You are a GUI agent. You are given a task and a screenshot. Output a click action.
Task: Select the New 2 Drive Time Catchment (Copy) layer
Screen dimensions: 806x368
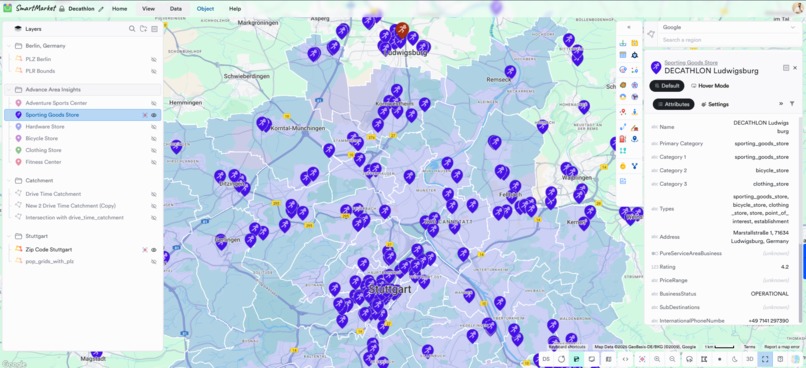point(70,206)
